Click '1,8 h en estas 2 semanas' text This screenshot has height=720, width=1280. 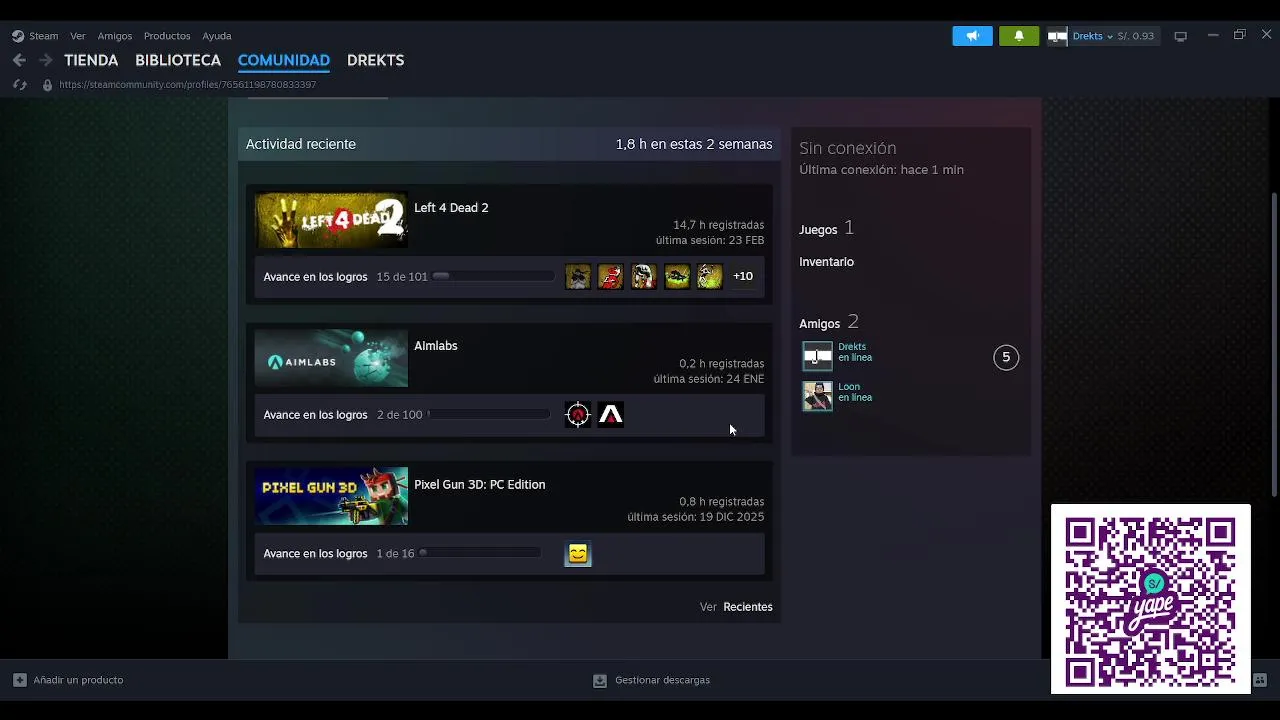click(694, 144)
